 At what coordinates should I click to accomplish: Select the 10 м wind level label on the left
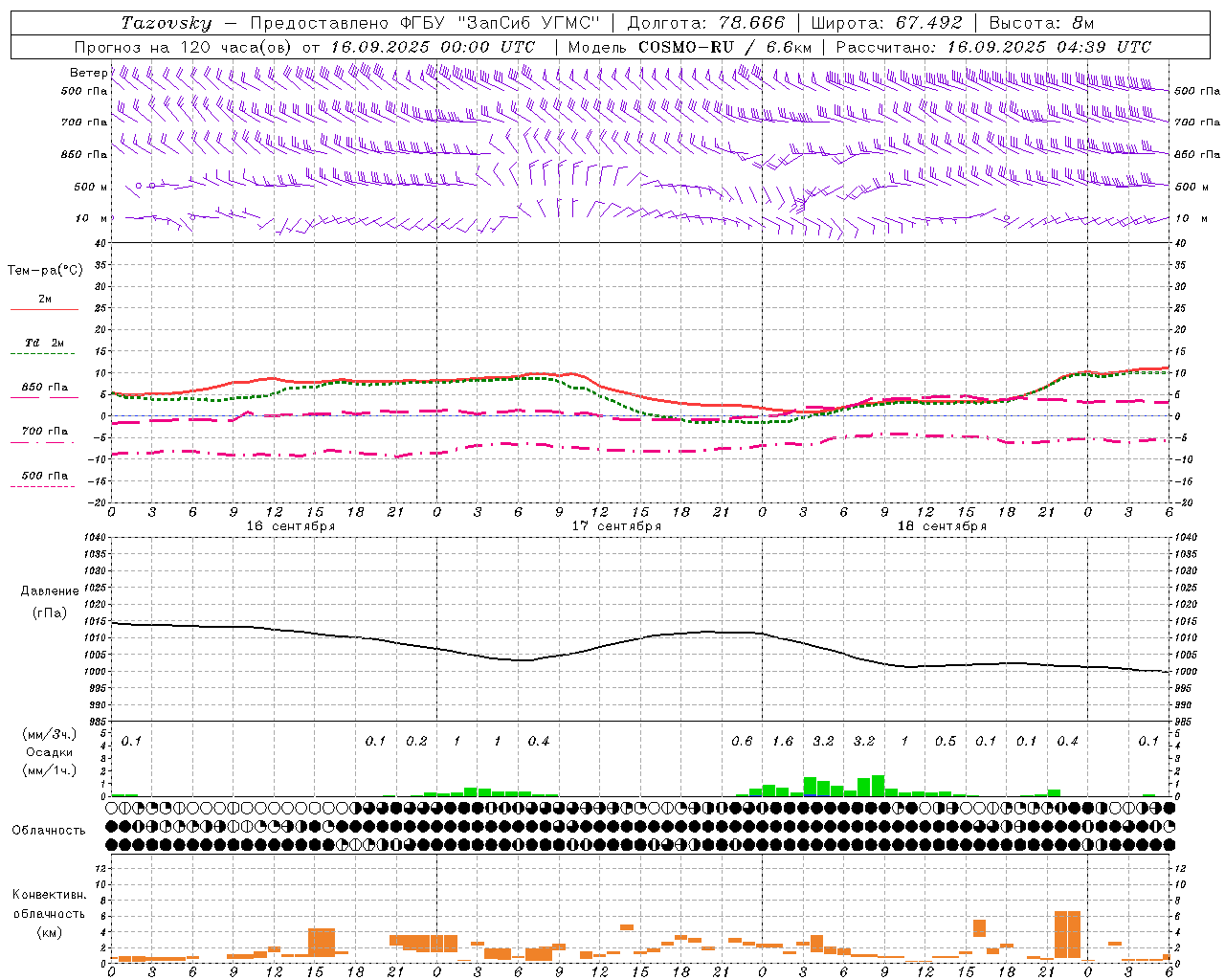coord(92,218)
